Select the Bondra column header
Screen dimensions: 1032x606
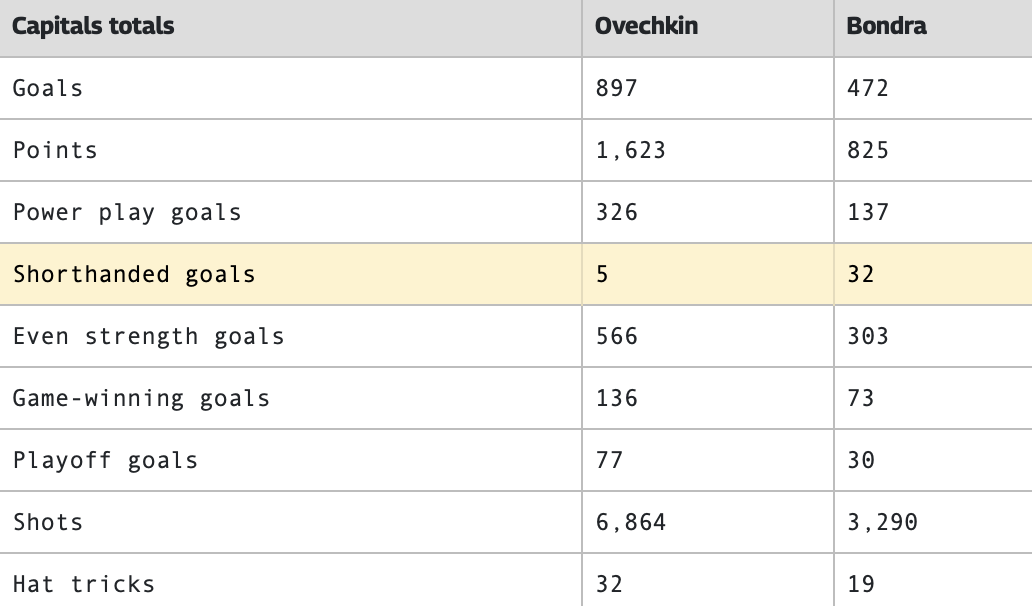(886, 26)
